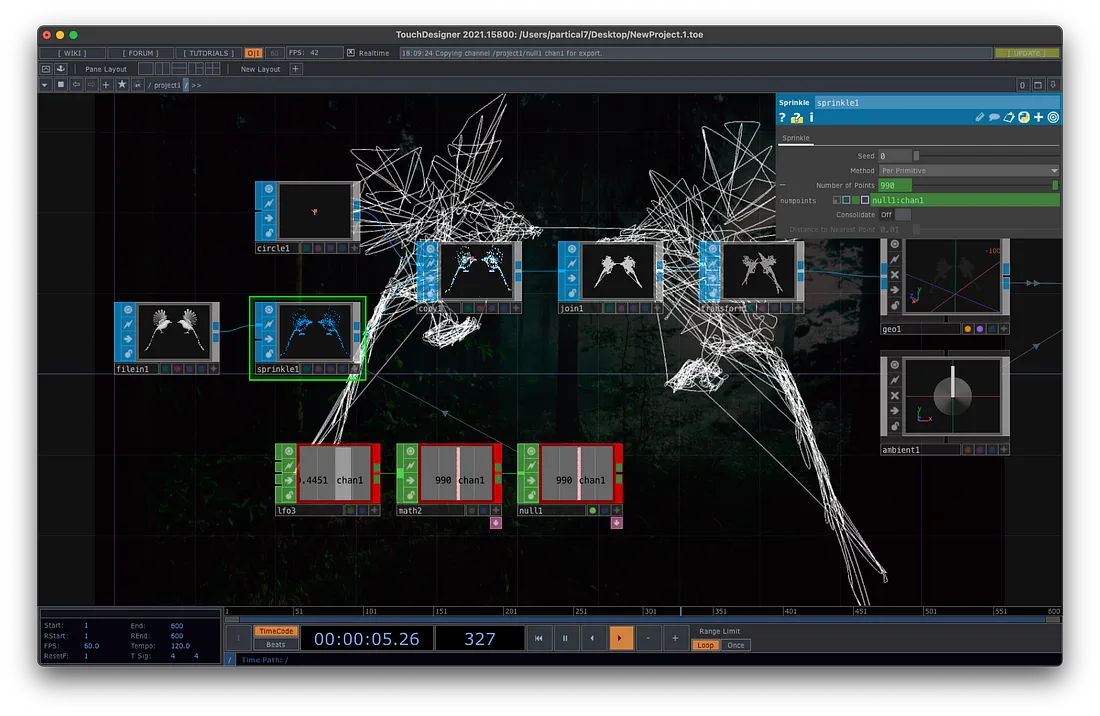
Task: Click the plus icon beside New Layout
Action: (295, 69)
